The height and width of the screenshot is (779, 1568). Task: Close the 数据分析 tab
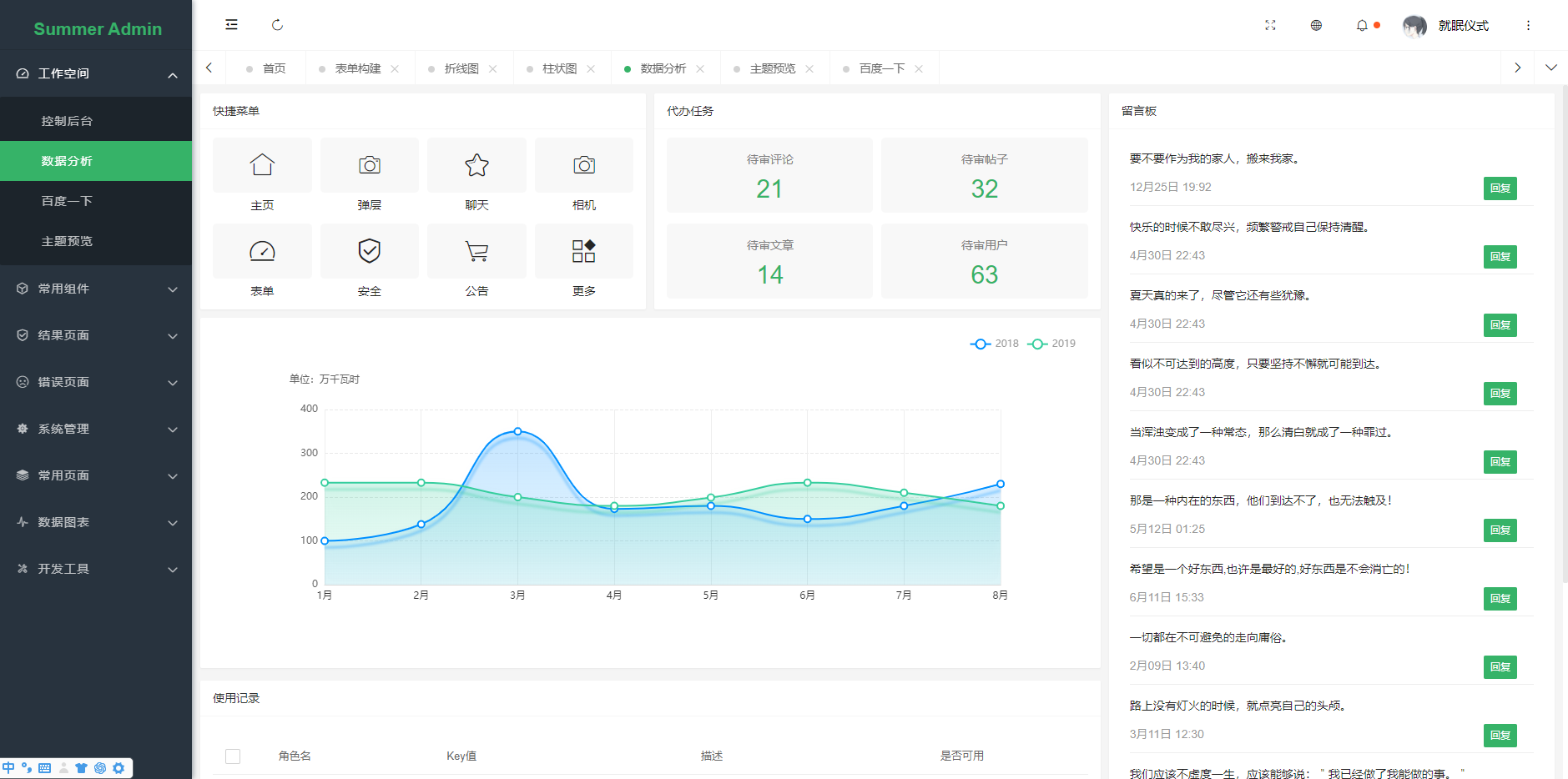coord(700,68)
